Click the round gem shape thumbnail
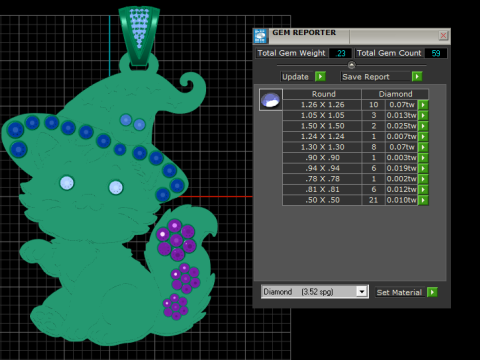Image resolution: width=480 pixels, height=360 pixels. (271, 99)
